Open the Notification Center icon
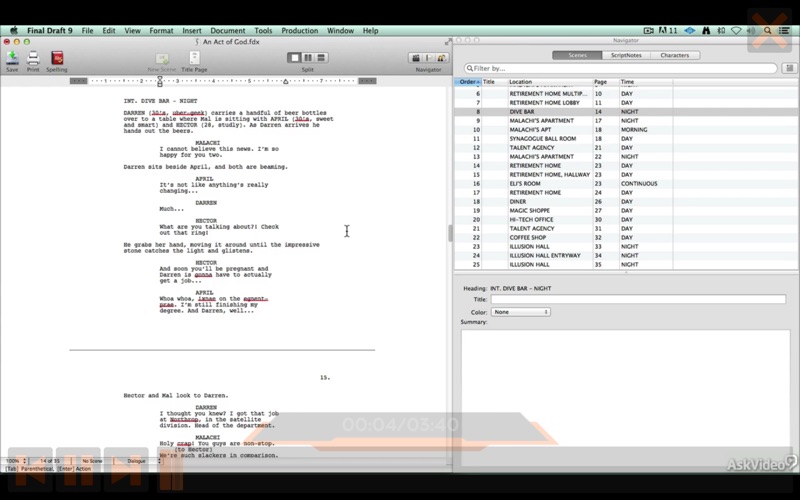Viewport: 800px width, 500px height. (x=784, y=31)
